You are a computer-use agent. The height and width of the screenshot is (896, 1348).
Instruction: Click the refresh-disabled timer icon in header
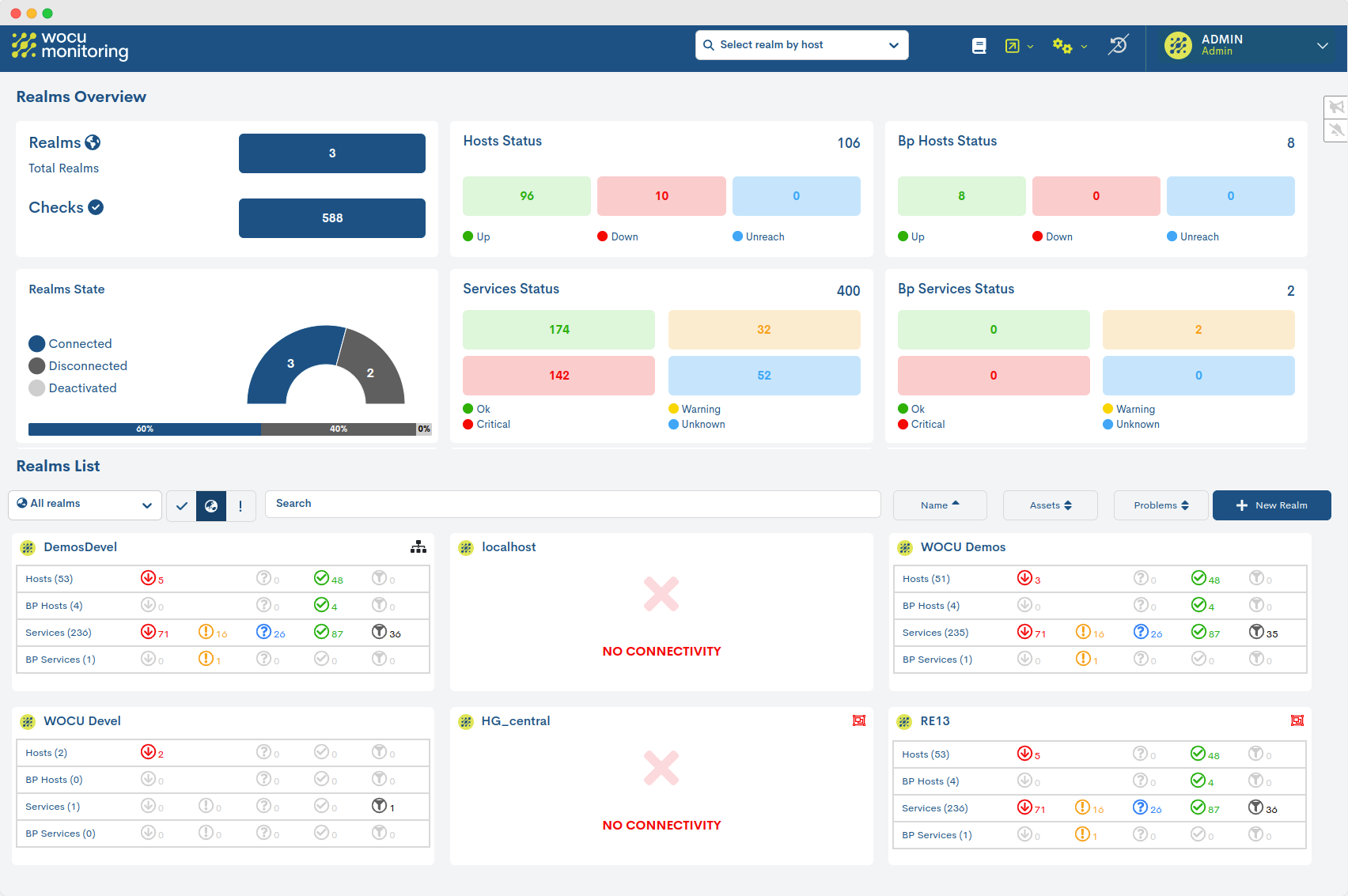point(1117,45)
